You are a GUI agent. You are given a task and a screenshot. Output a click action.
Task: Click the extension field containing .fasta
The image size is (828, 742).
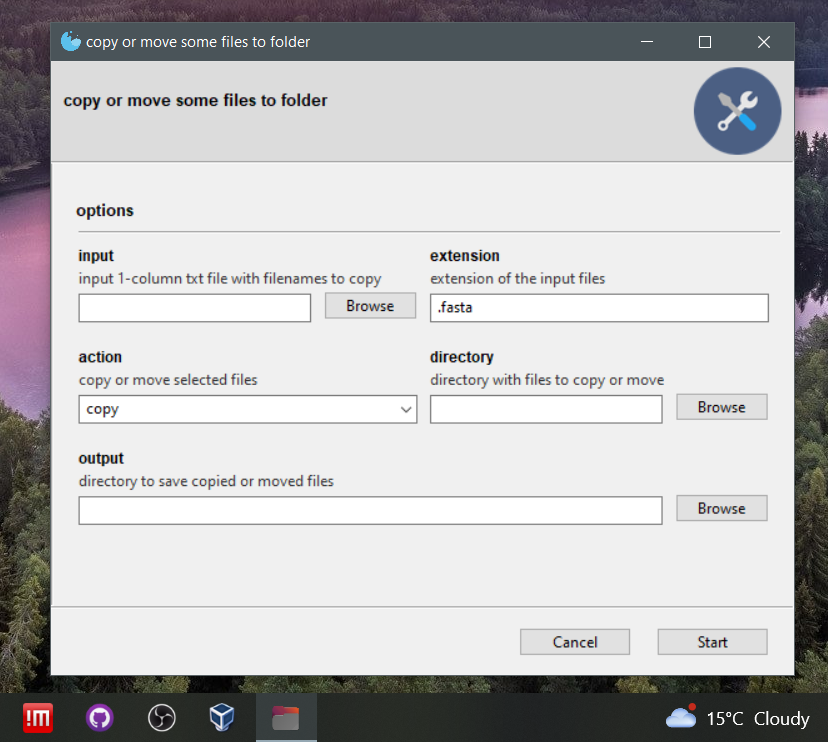click(599, 308)
